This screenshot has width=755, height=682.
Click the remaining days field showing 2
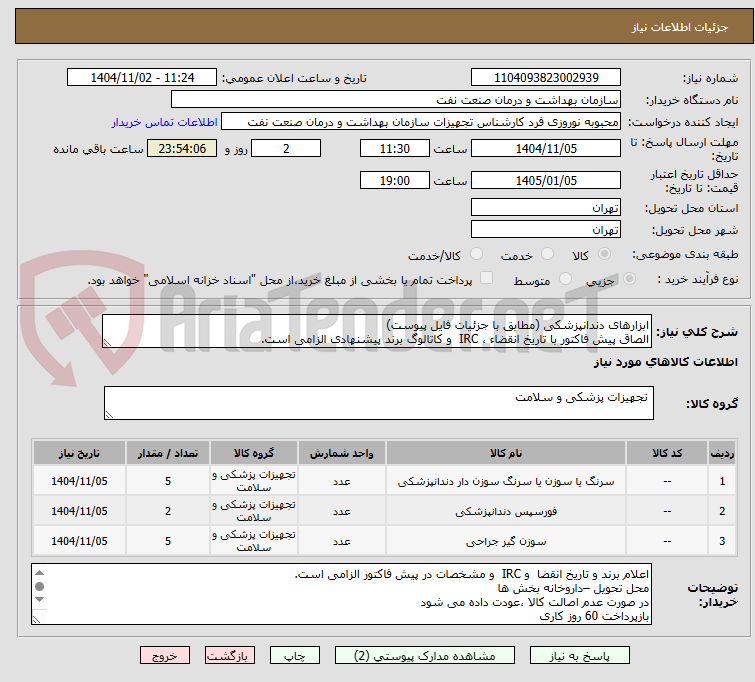coord(286,148)
